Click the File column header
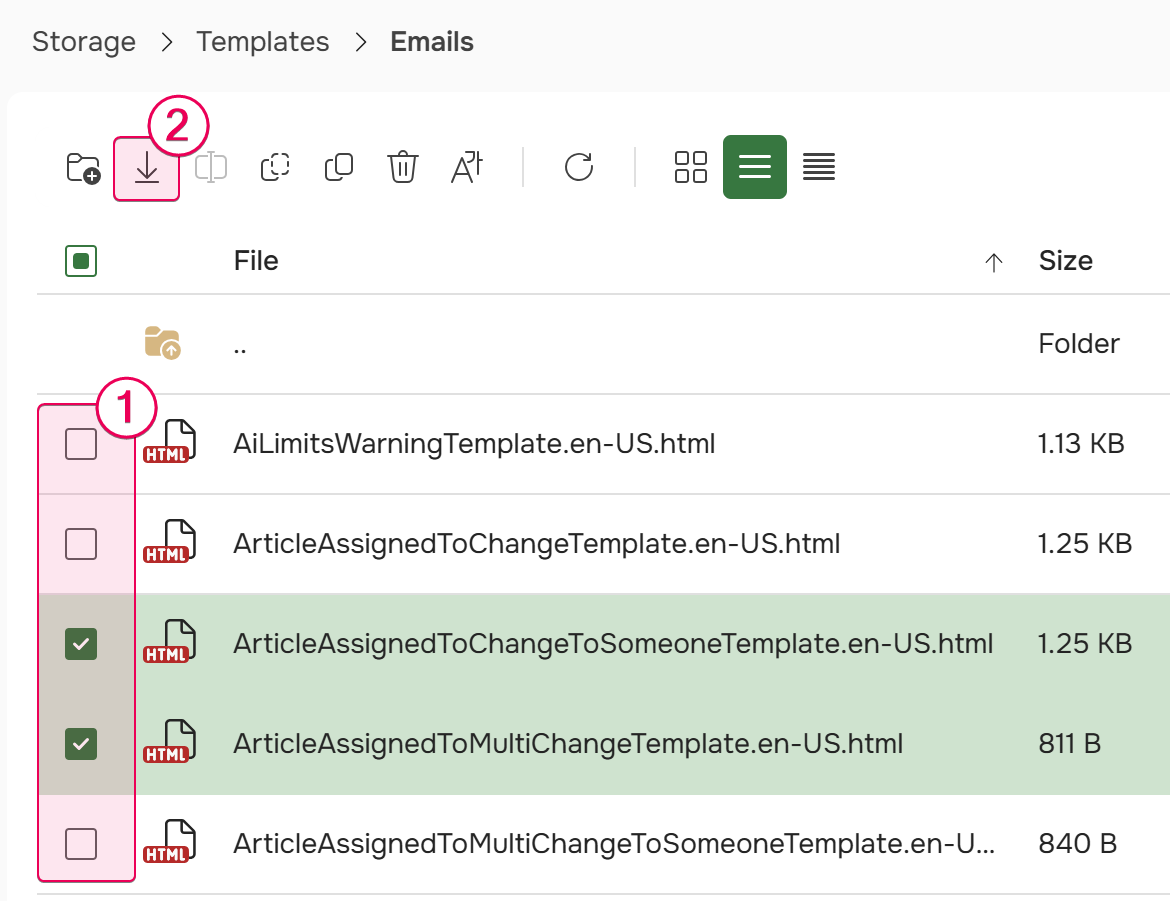Viewport: 1170px width, 901px height. click(256, 261)
